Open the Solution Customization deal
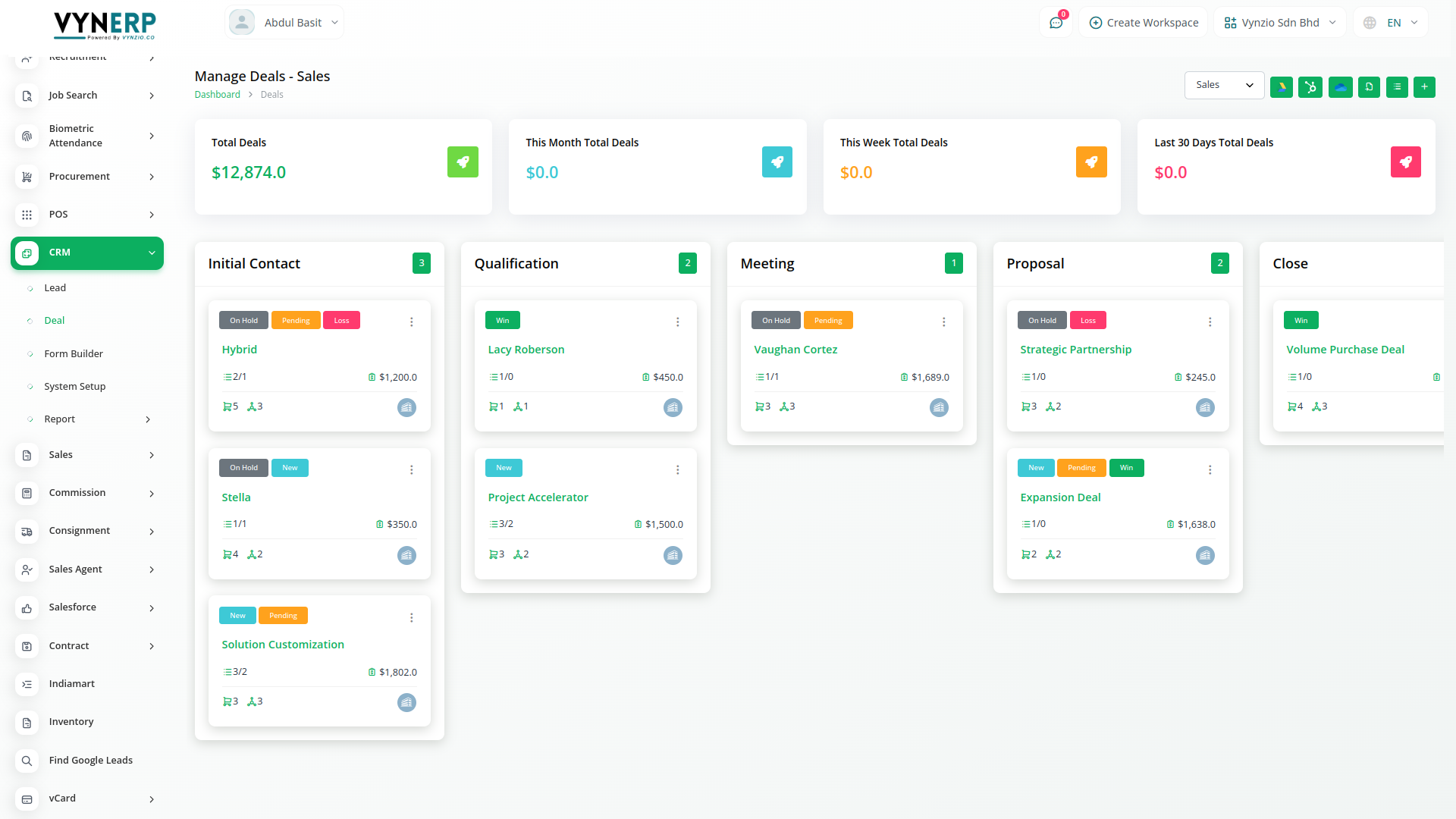 [283, 645]
